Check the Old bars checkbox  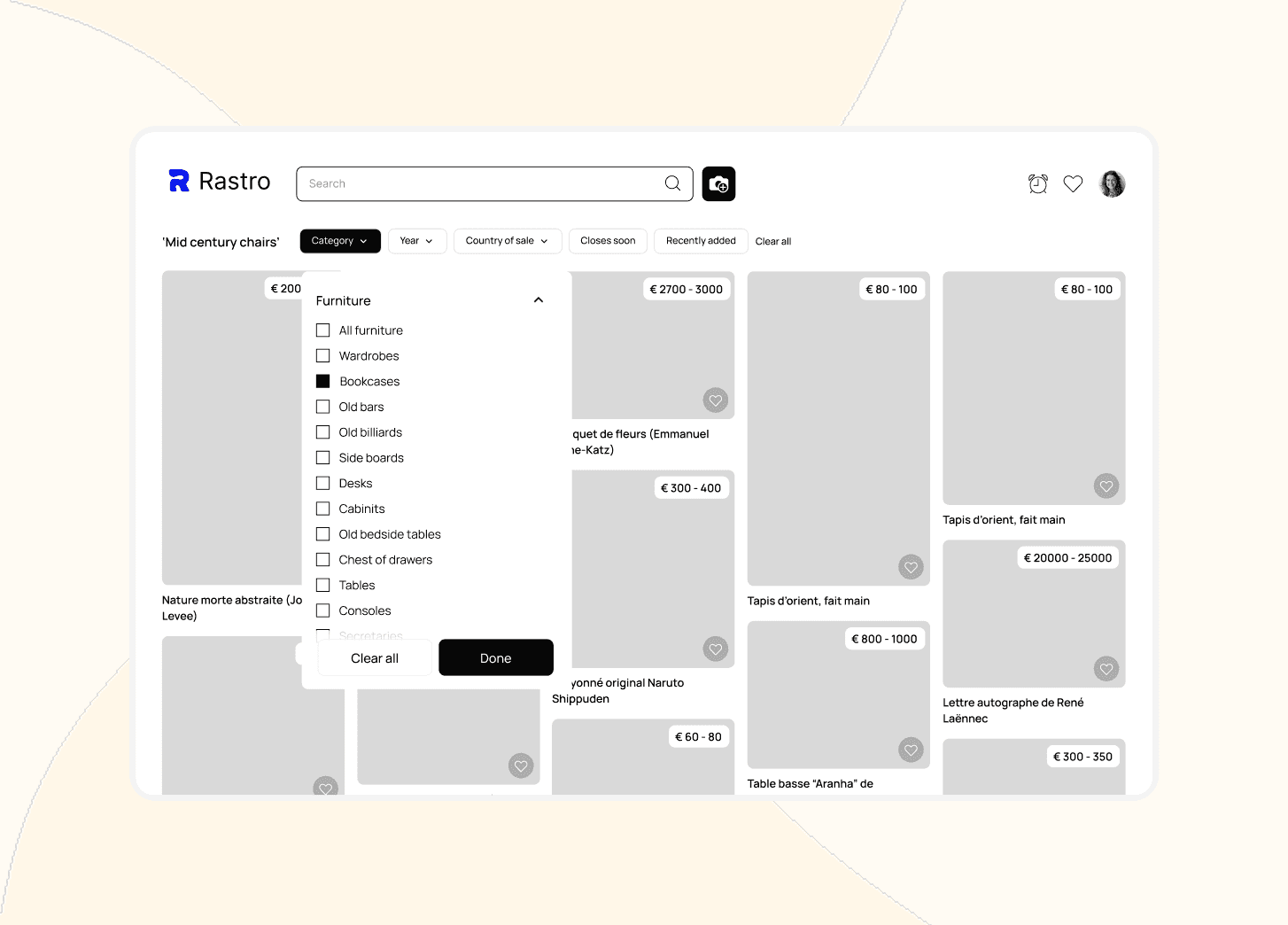(x=323, y=407)
